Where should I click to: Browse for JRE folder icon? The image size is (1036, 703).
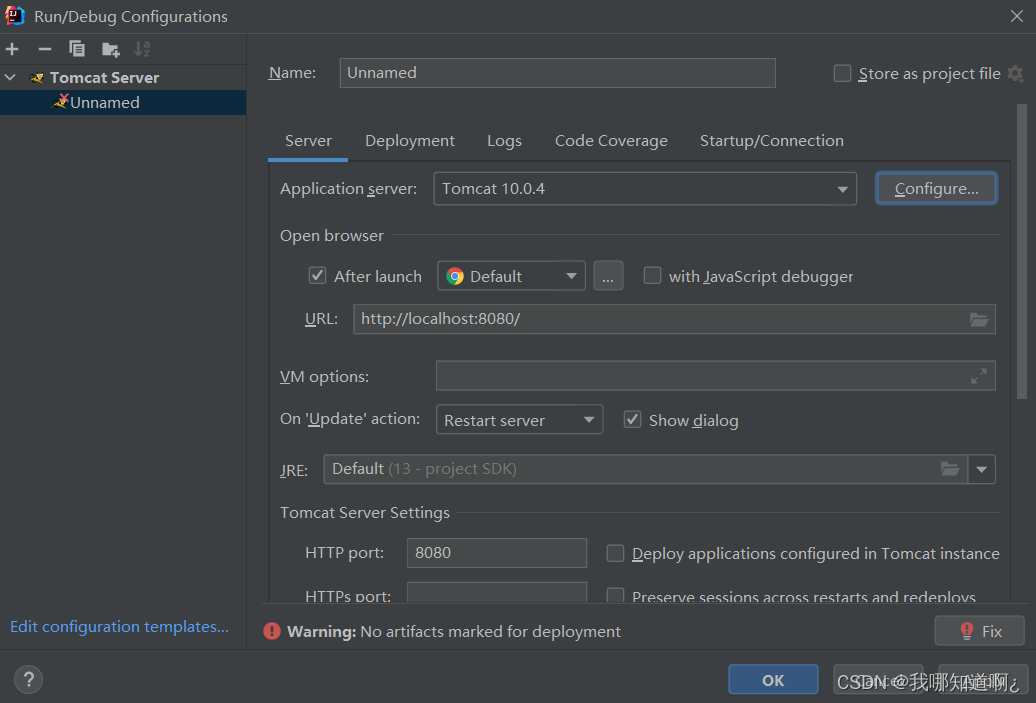[x=950, y=469]
